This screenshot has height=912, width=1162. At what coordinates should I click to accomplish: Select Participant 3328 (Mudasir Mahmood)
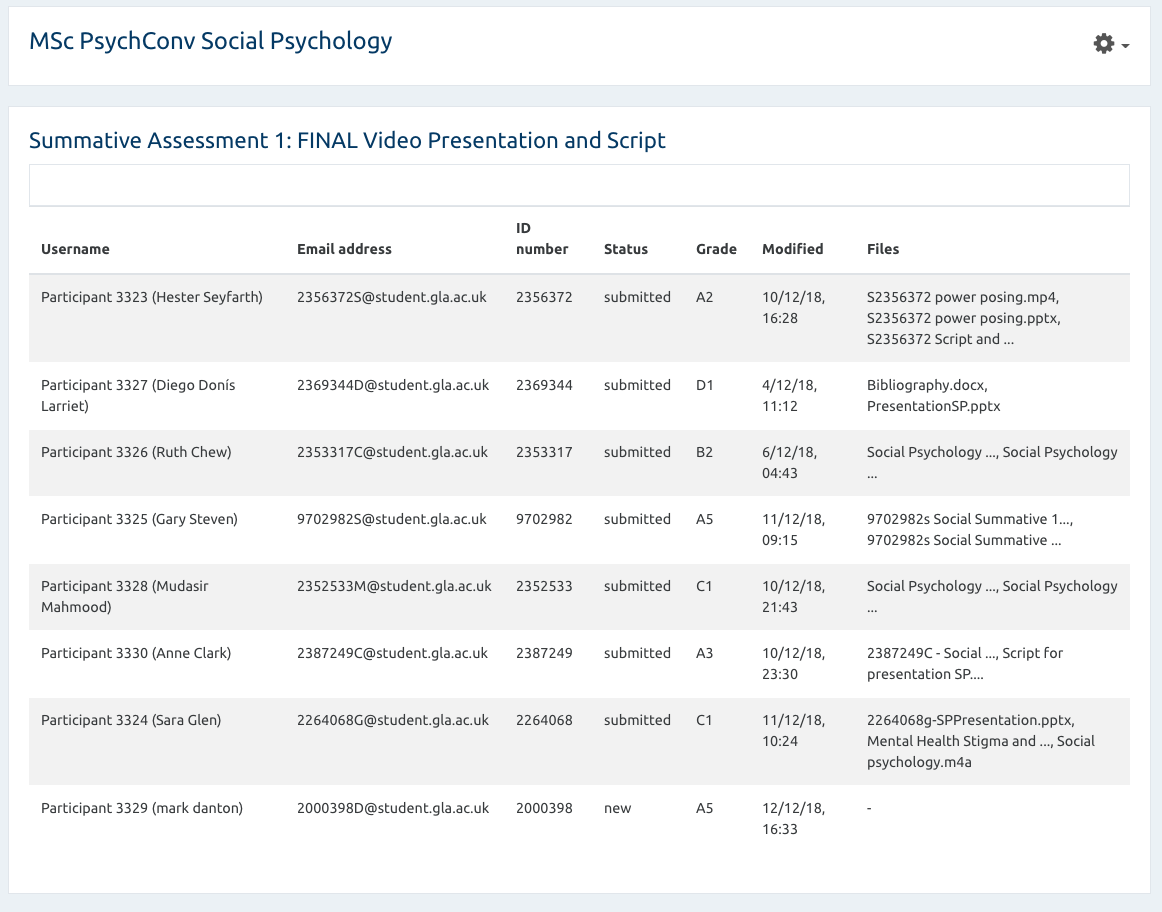click(124, 596)
